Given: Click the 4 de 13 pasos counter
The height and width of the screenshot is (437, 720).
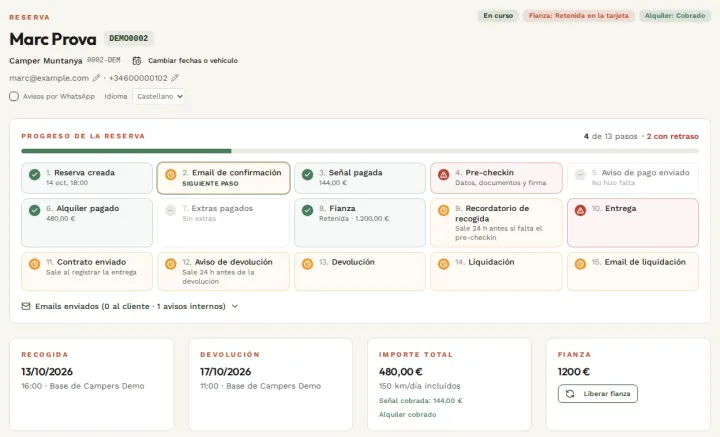Looking at the screenshot, I should coord(611,136).
